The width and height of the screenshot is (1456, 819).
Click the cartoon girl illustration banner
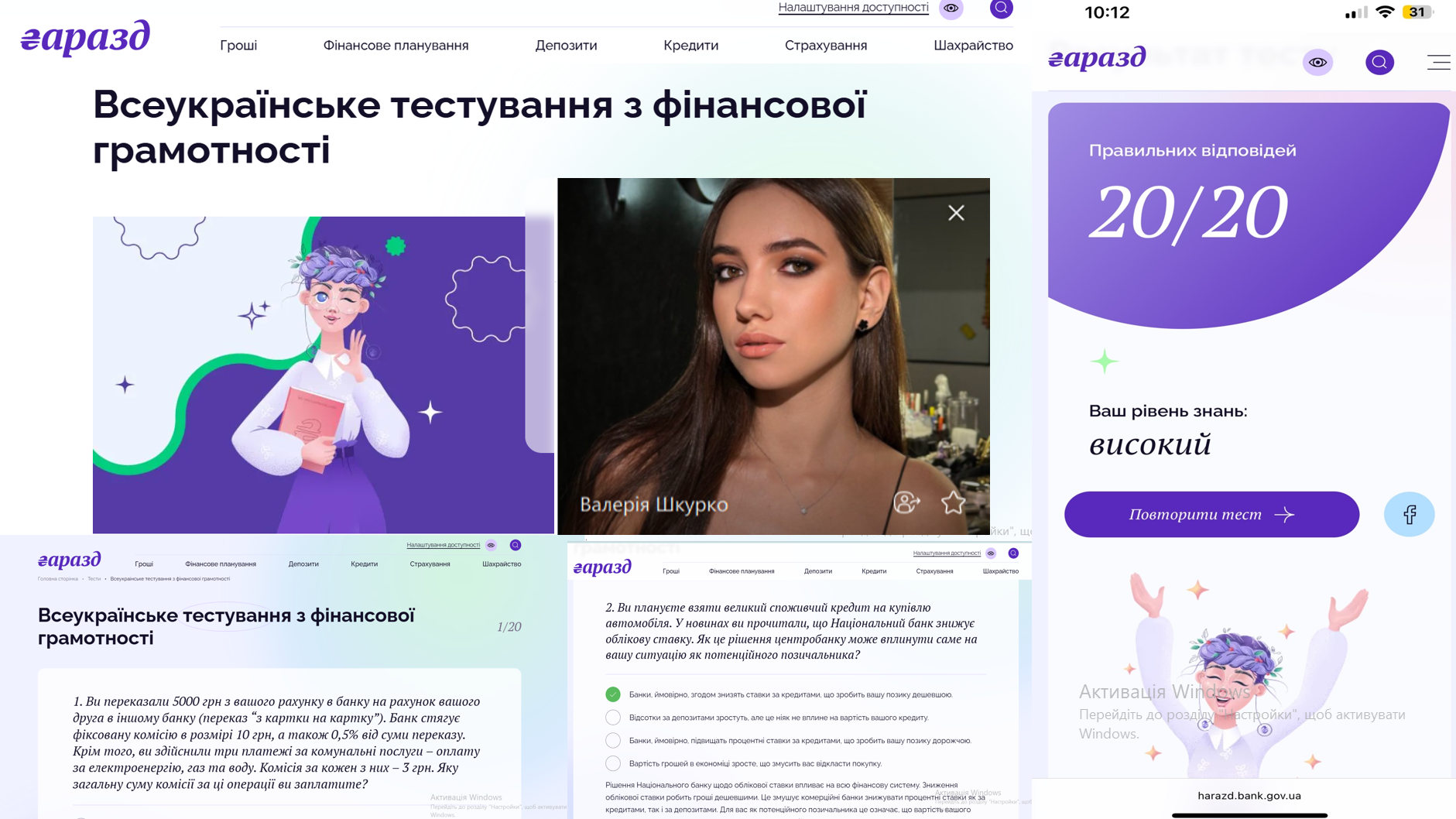pos(323,375)
